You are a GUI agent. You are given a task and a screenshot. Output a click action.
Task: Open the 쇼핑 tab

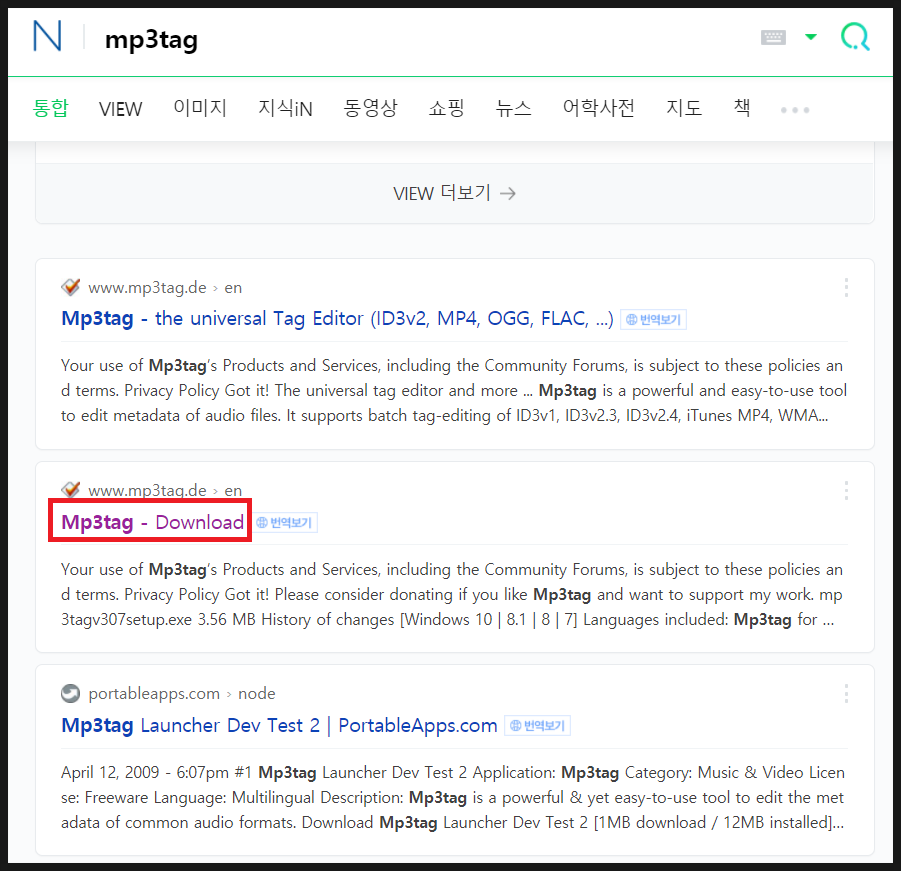pos(446,108)
